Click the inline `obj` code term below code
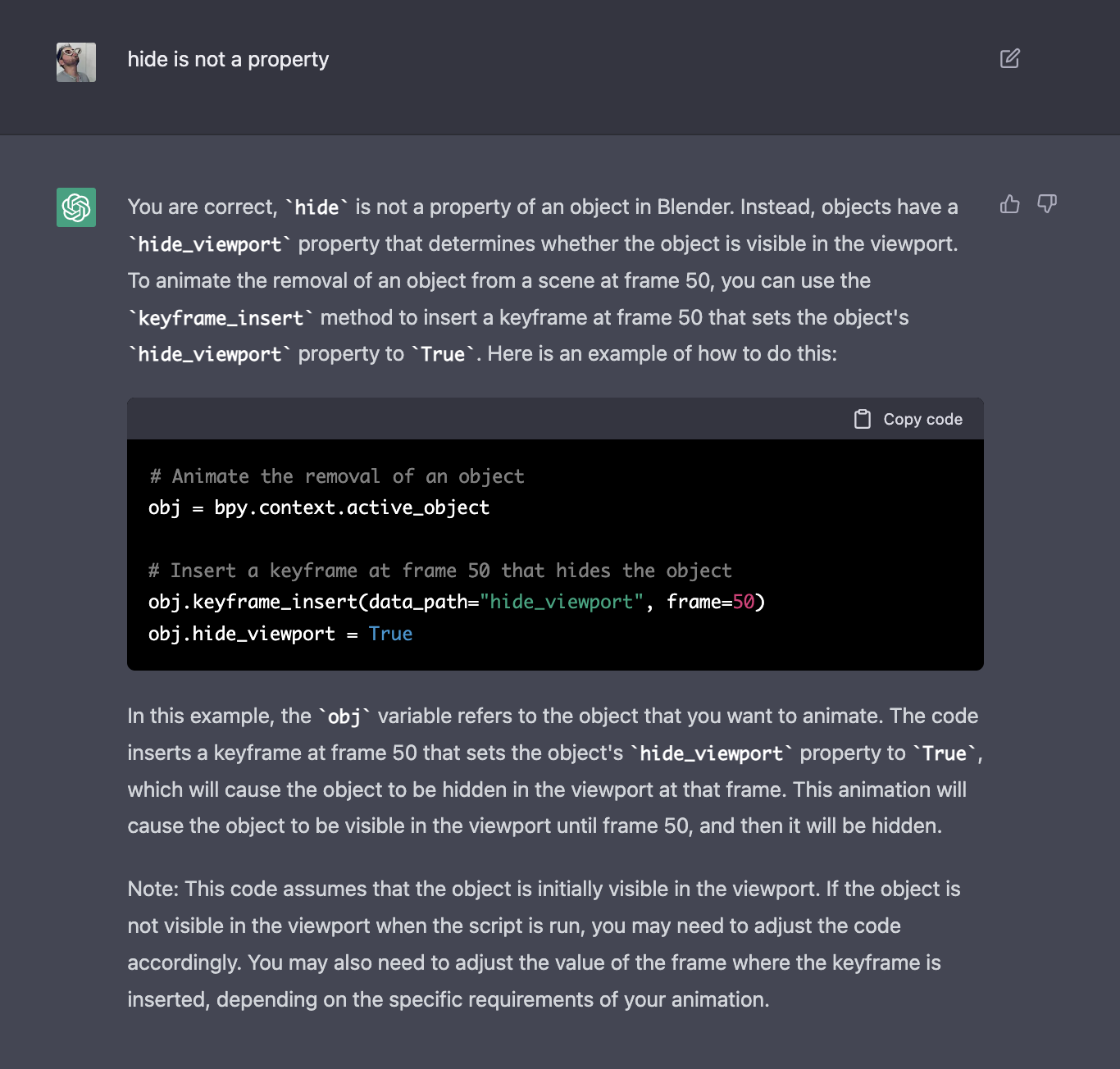Image resolution: width=1120 pixels, height=1069 pixels. pos(344,717)
